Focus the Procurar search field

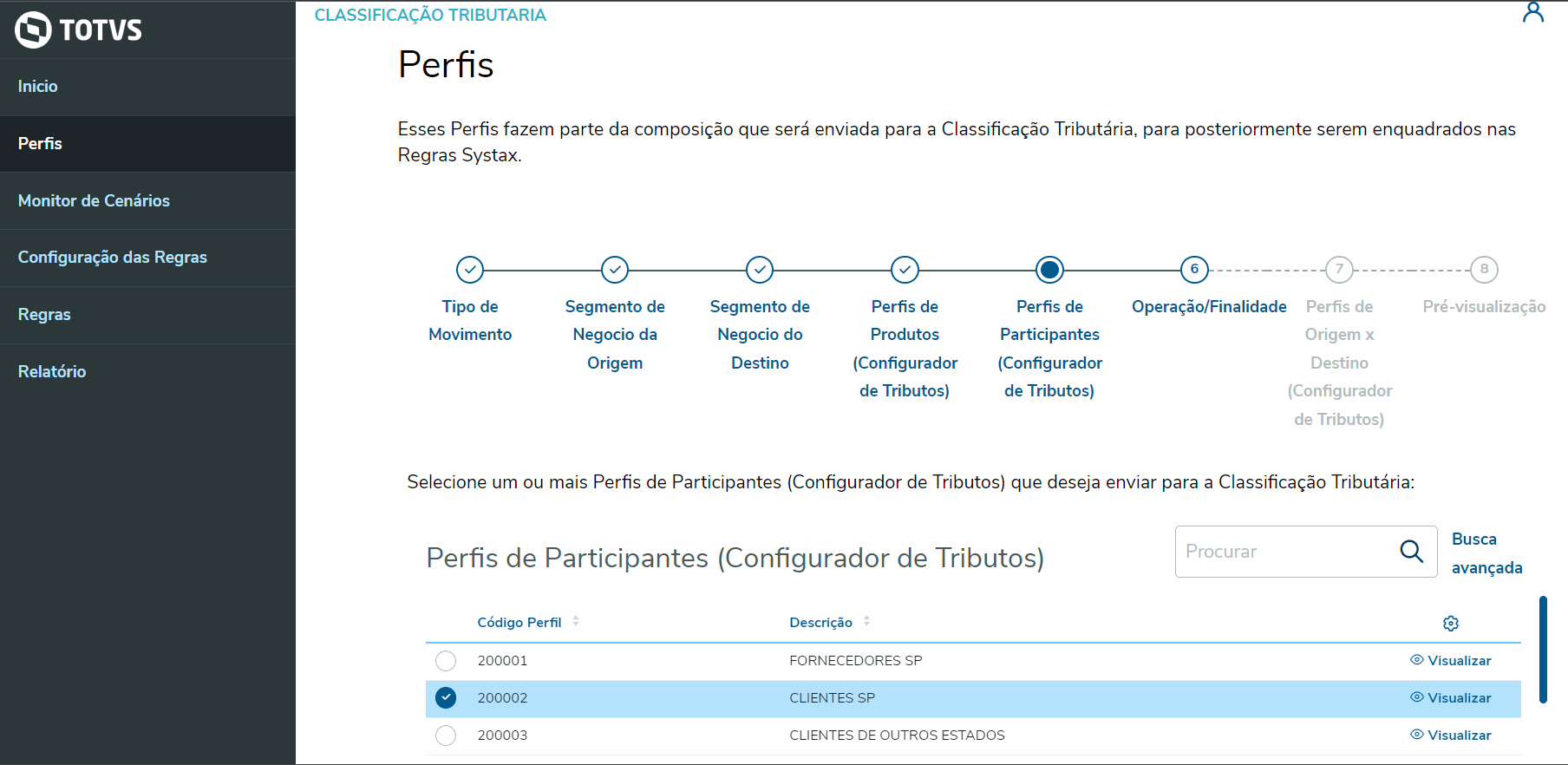pos(1284,552)
